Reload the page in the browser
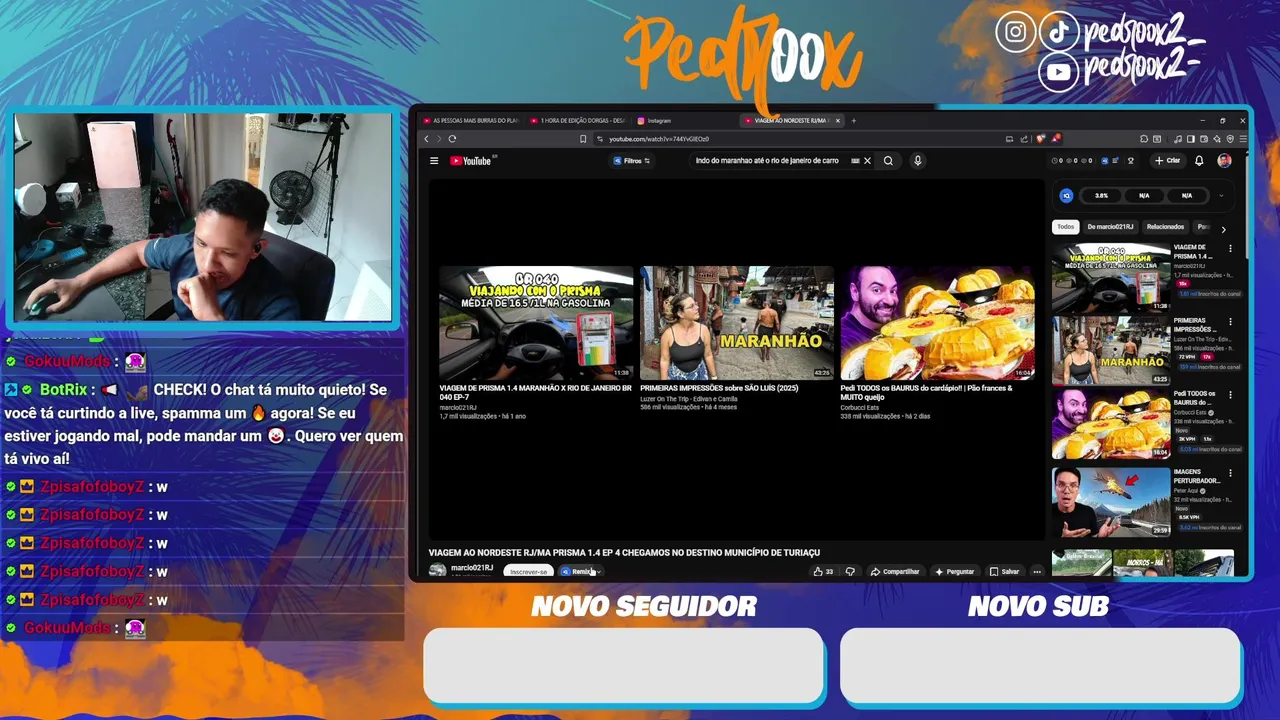 point(452,139)
